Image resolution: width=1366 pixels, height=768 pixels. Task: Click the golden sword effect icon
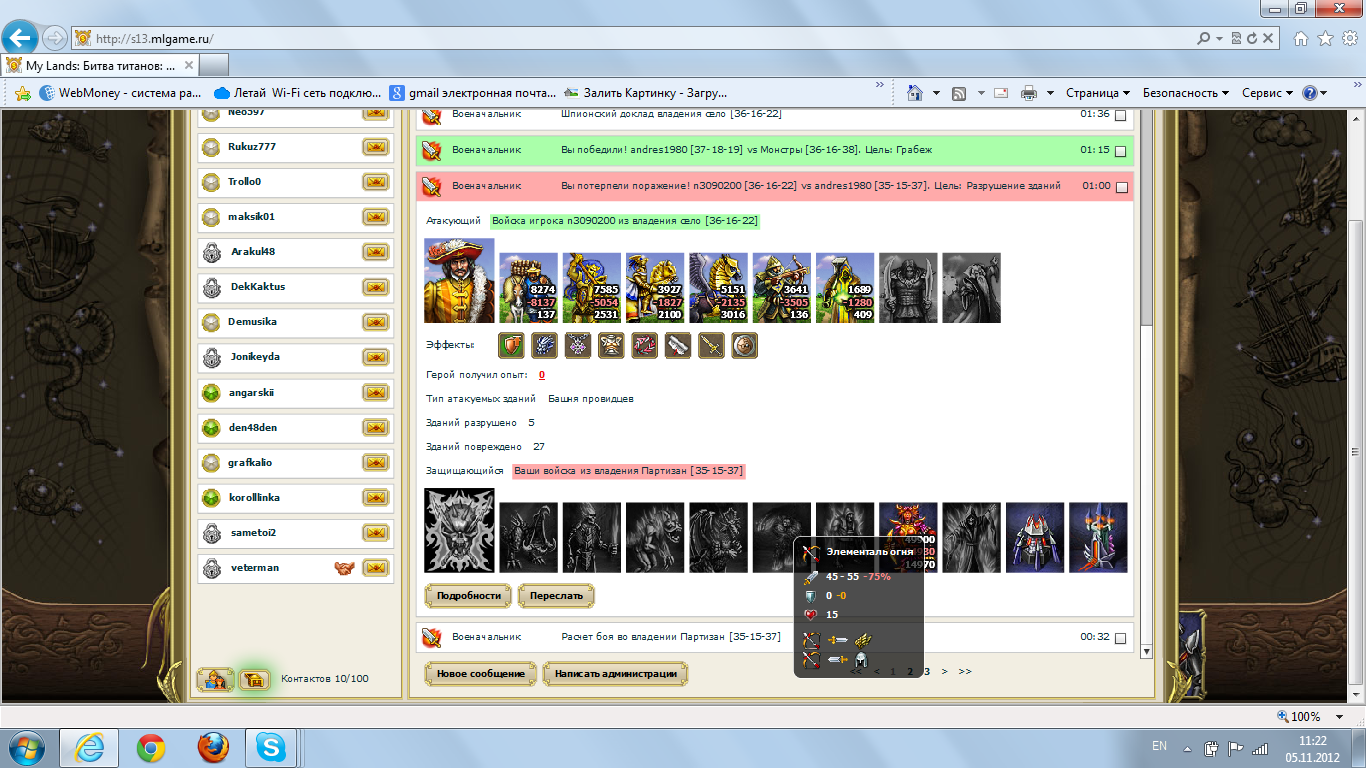pos(711,346)
